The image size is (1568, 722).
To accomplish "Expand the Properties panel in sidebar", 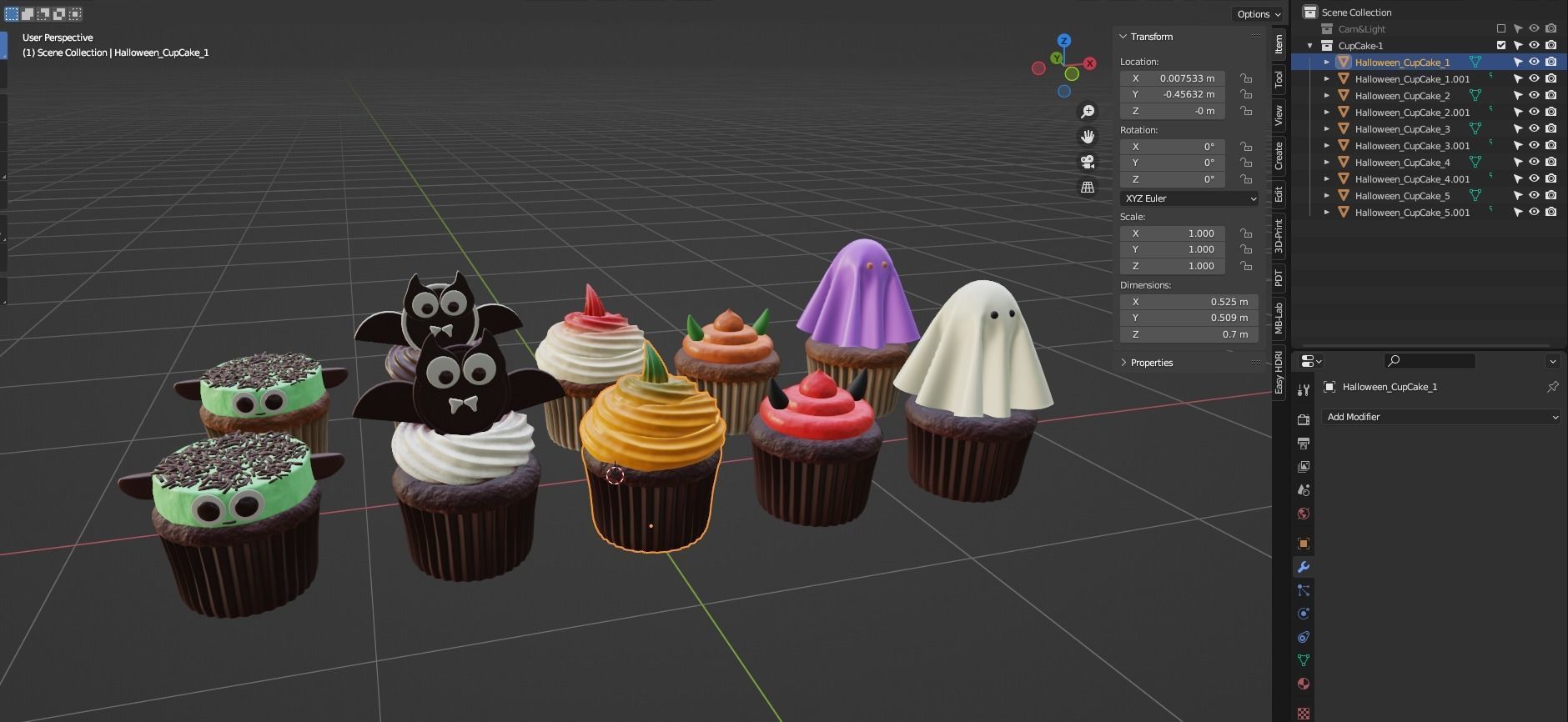I will coord(1123,363).
